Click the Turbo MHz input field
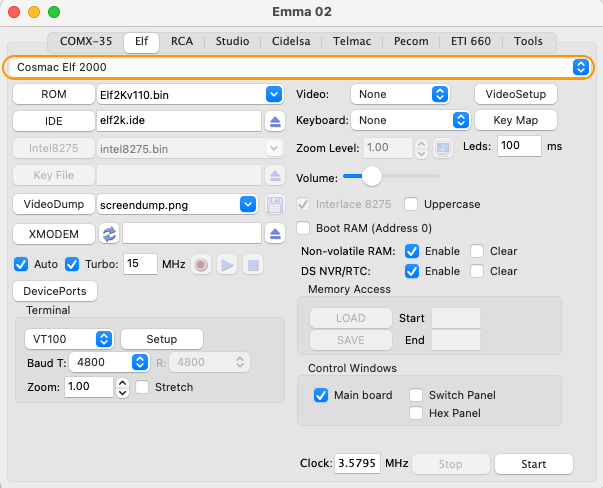 (x=140, y=264)
